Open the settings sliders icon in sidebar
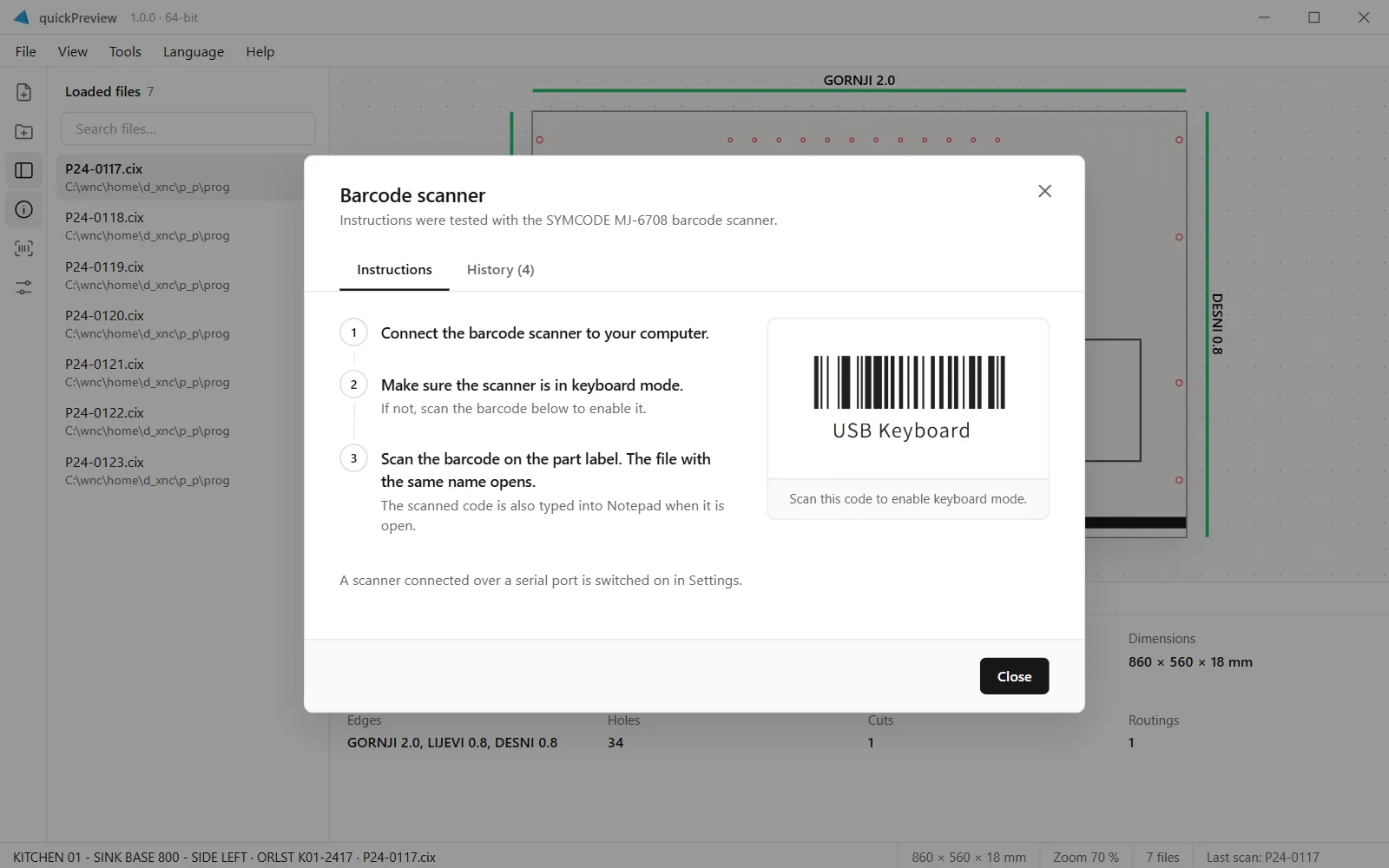Viewport: 1389px width, 868px height. pos(23,287)
